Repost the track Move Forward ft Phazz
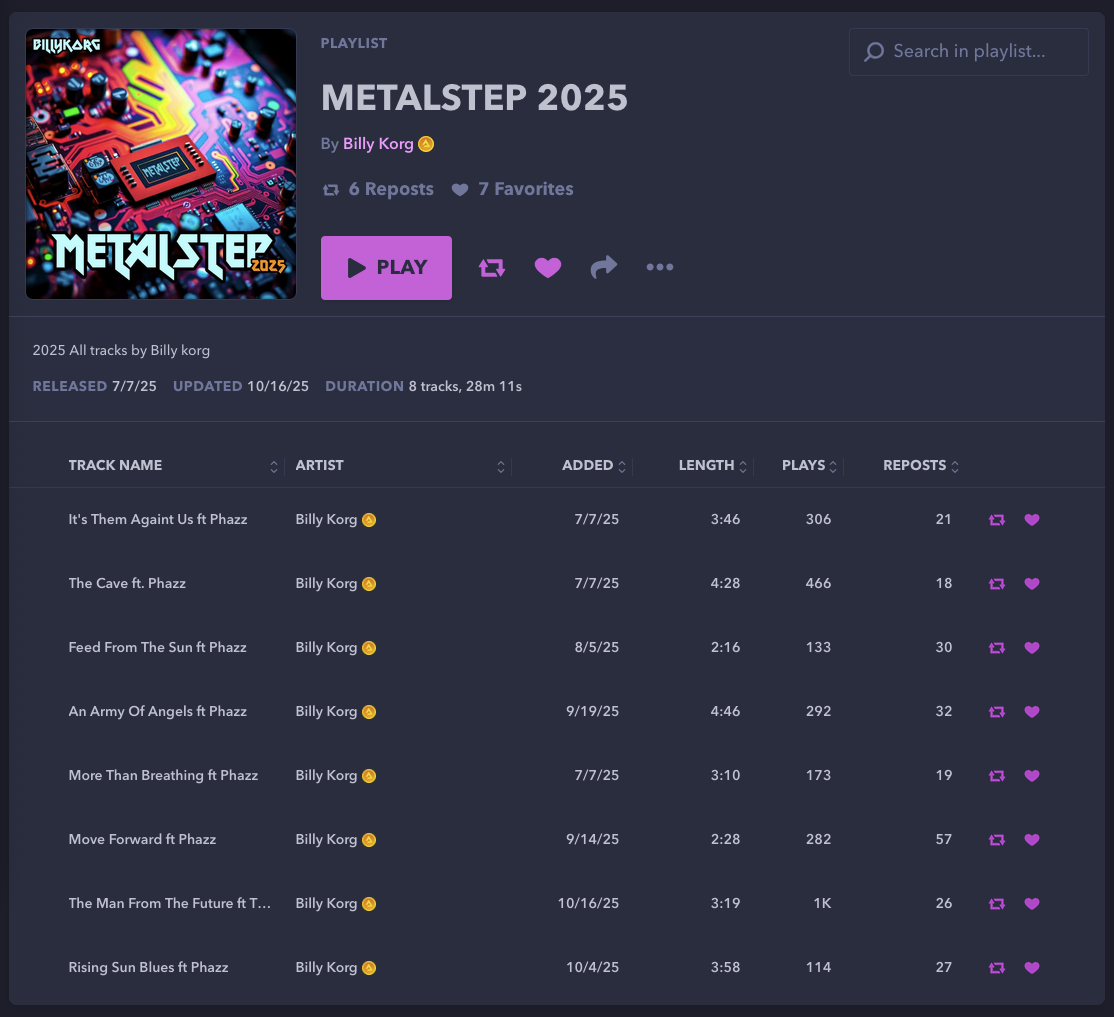The width and height of the screenshot is (1114, 1017). click(996, 840)
